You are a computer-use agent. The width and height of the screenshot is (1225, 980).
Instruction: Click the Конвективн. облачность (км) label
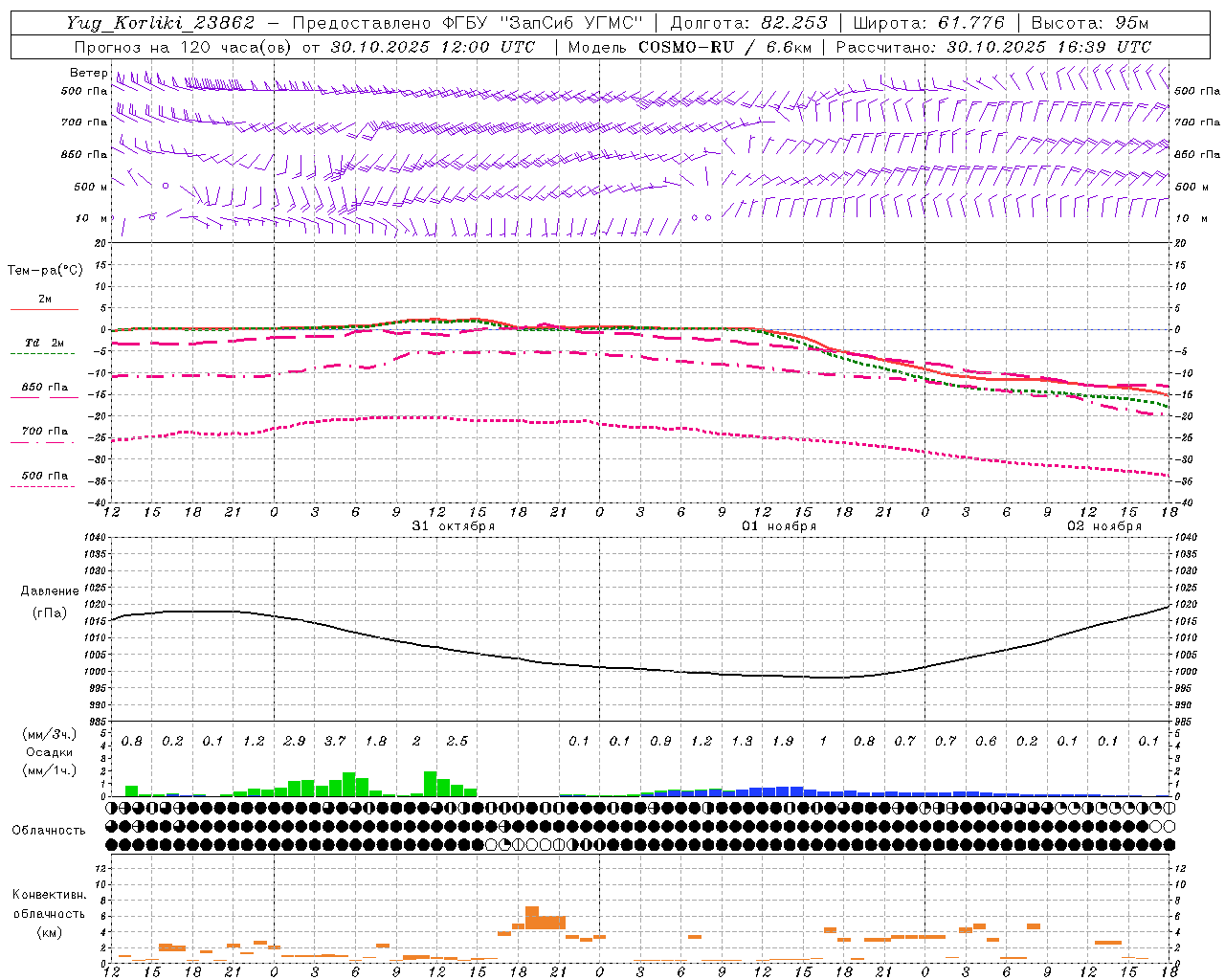(x=49, y=913)
